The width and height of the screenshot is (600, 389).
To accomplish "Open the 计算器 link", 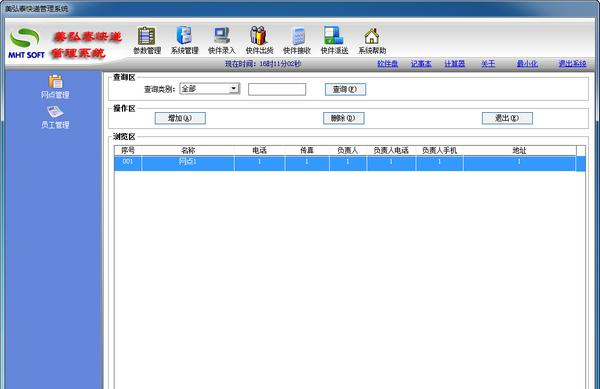I will point(454,64).
